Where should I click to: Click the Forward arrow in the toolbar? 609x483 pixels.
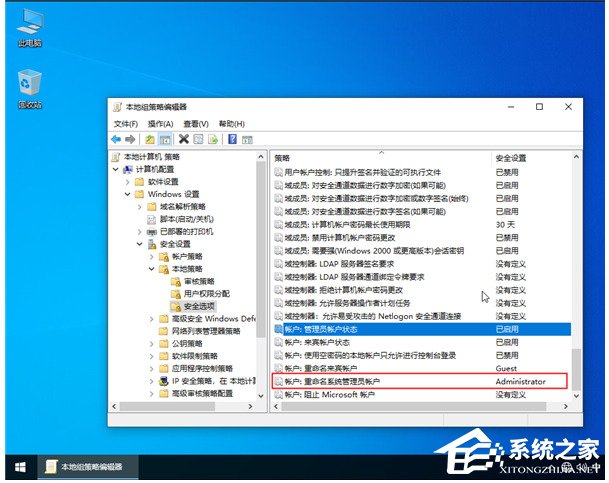coord(131,139)
